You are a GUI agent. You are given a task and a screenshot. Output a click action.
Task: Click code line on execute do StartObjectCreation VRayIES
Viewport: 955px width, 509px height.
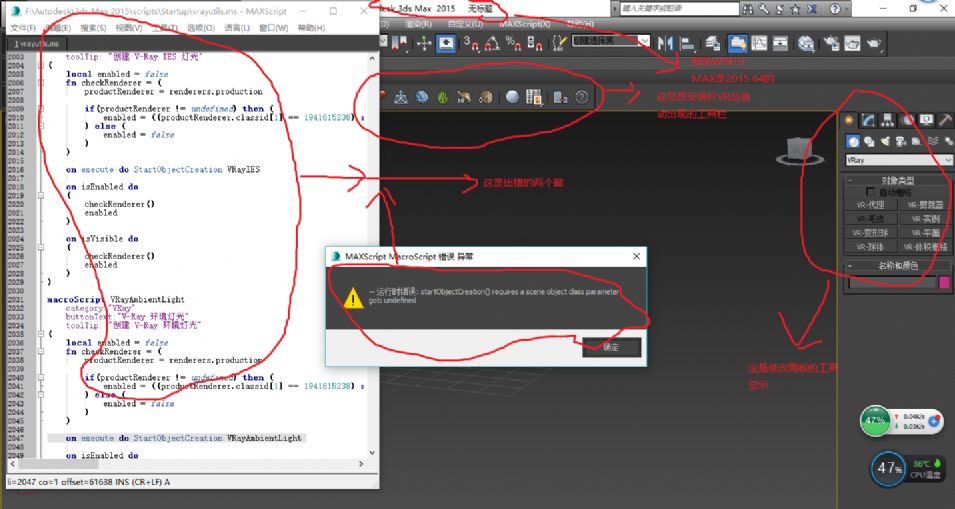pyautogui.click(x=163, y=169)
